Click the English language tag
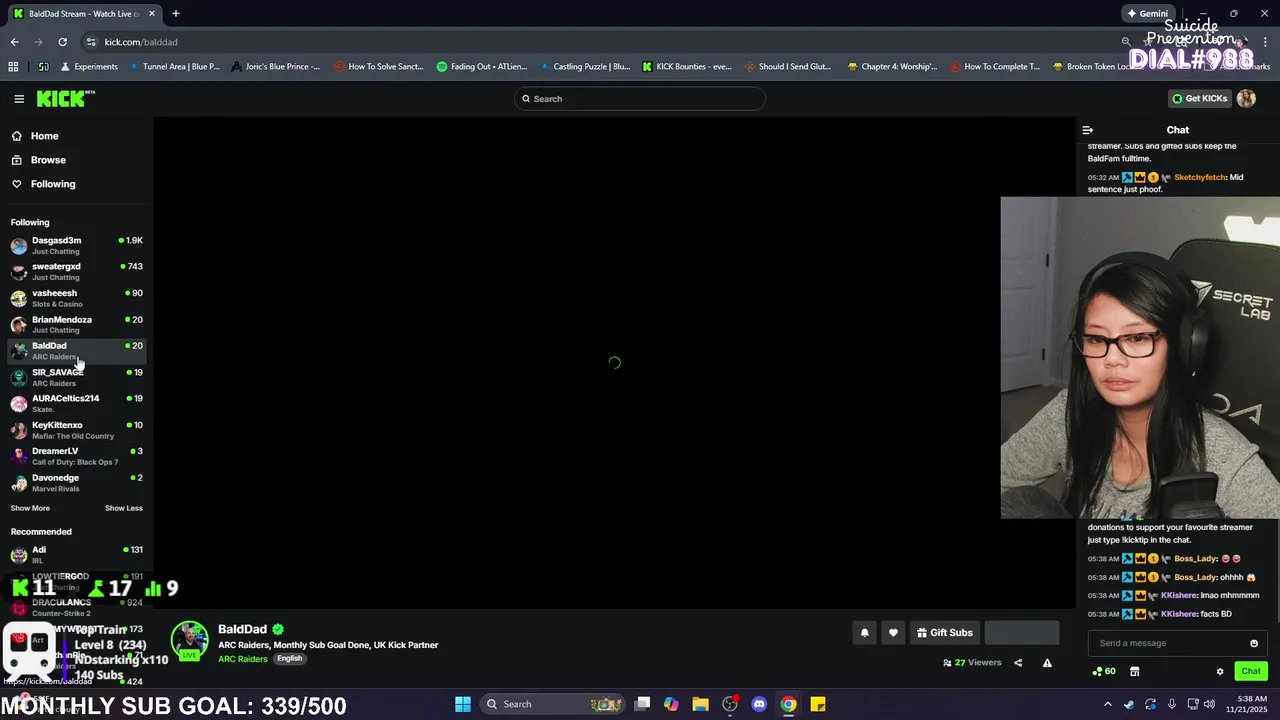Viewport: 1280px width, 720px height. pyautogui.click(x=290, y=659)
